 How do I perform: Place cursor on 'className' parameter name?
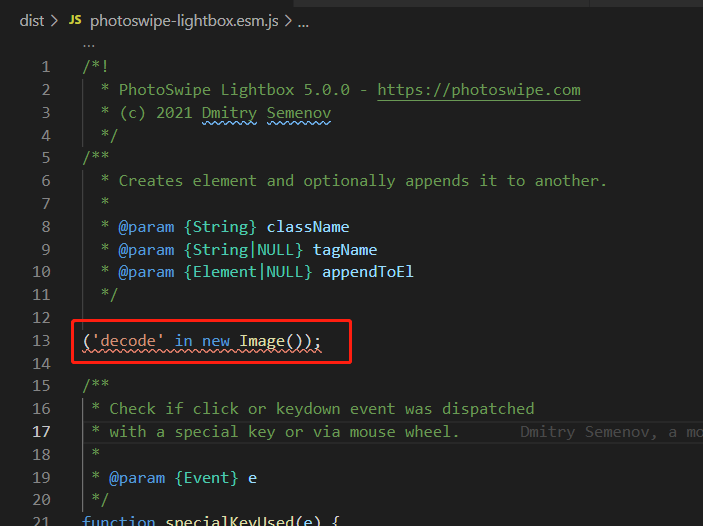[x=308, y=227]
